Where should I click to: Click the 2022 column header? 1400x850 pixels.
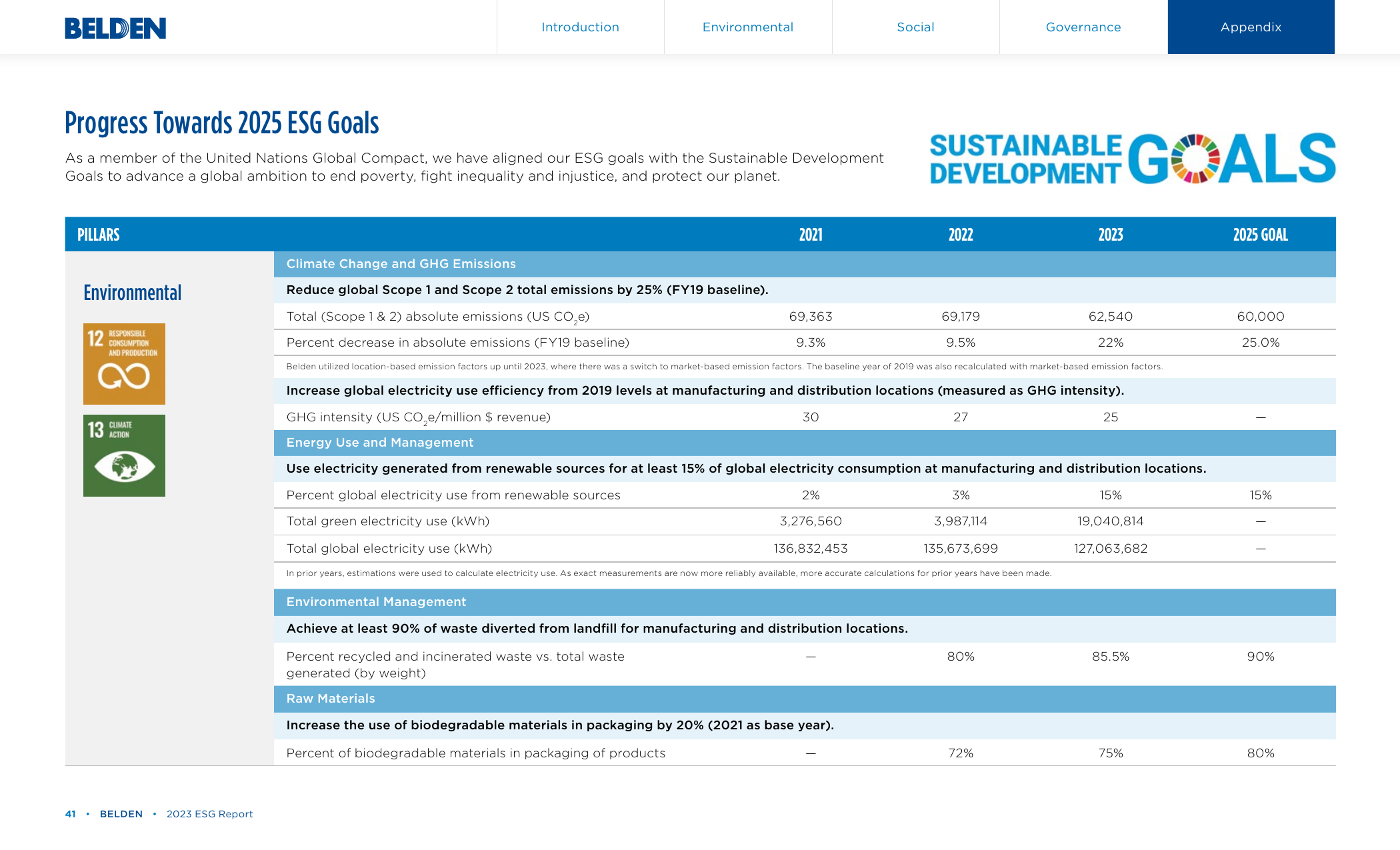[961, 235]
